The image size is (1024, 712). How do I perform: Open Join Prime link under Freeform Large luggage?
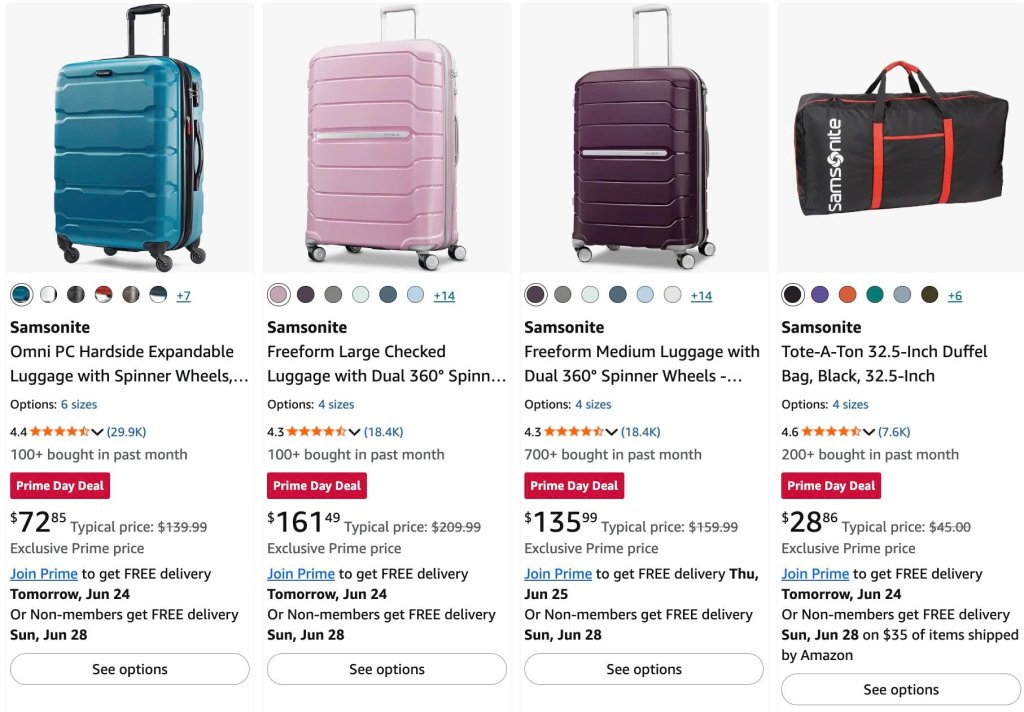tap(301, 574)
